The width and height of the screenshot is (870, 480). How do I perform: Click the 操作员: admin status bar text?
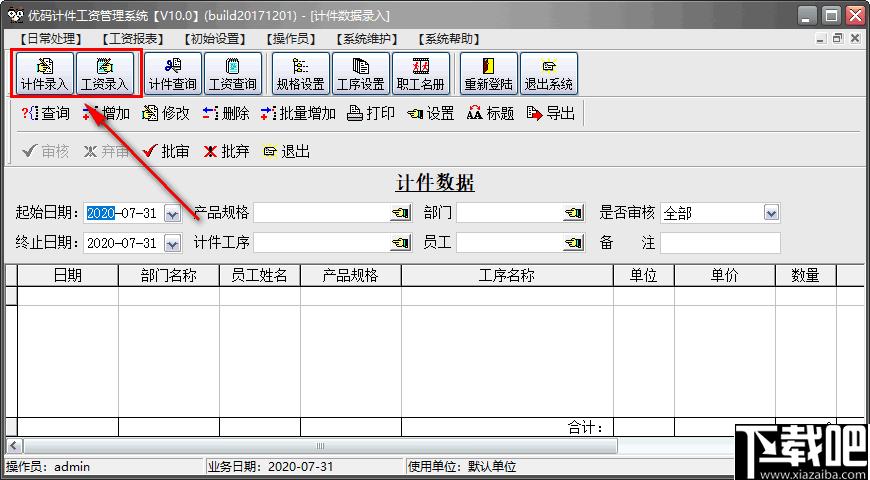[x=48, y=467]
